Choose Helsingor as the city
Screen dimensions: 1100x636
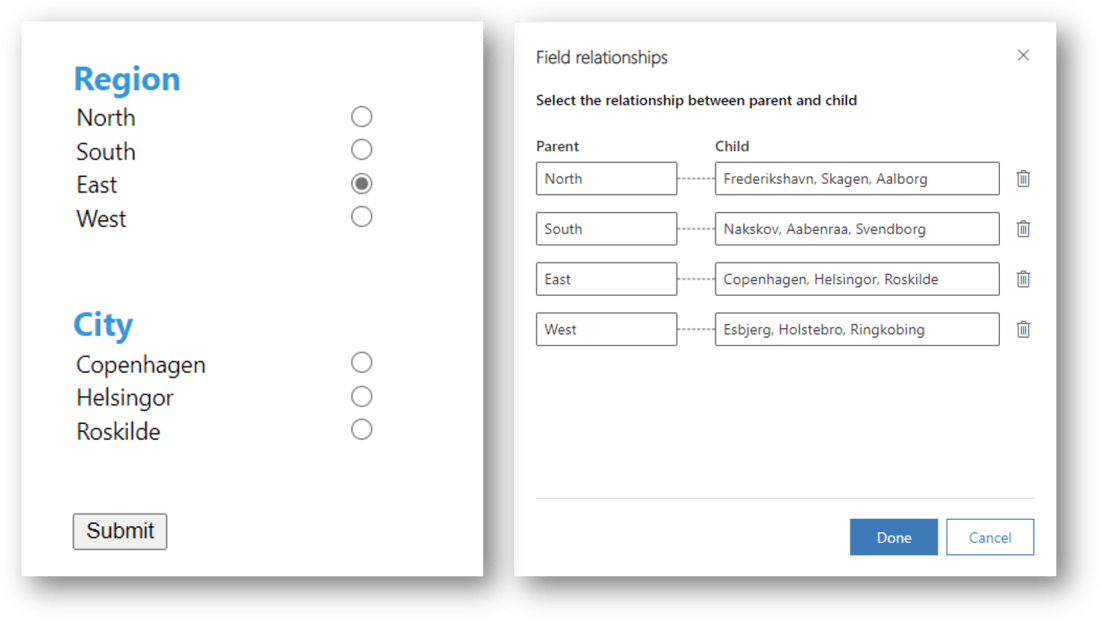[362, 397]
